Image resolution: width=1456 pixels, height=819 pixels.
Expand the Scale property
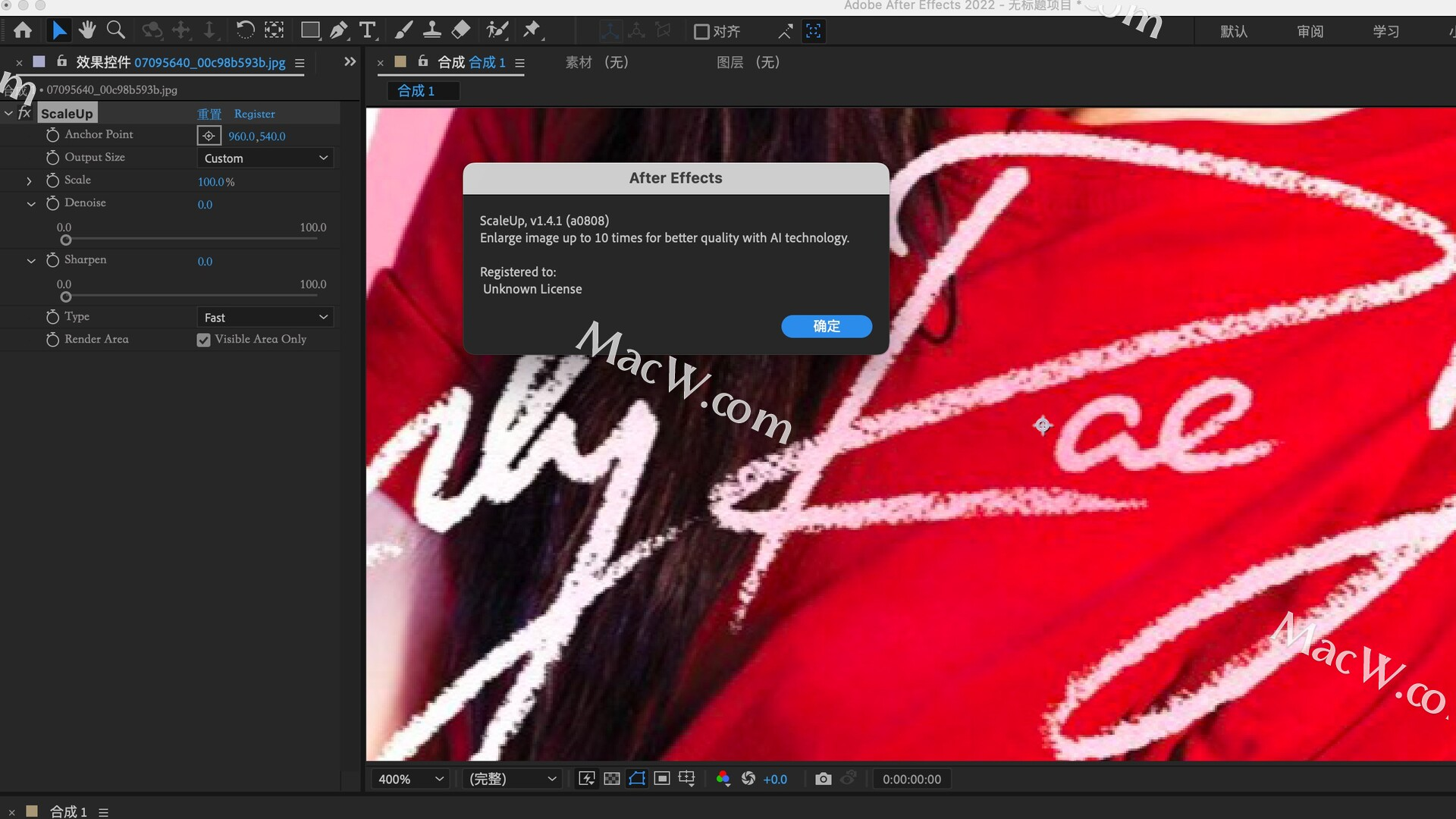pos(29,181)
